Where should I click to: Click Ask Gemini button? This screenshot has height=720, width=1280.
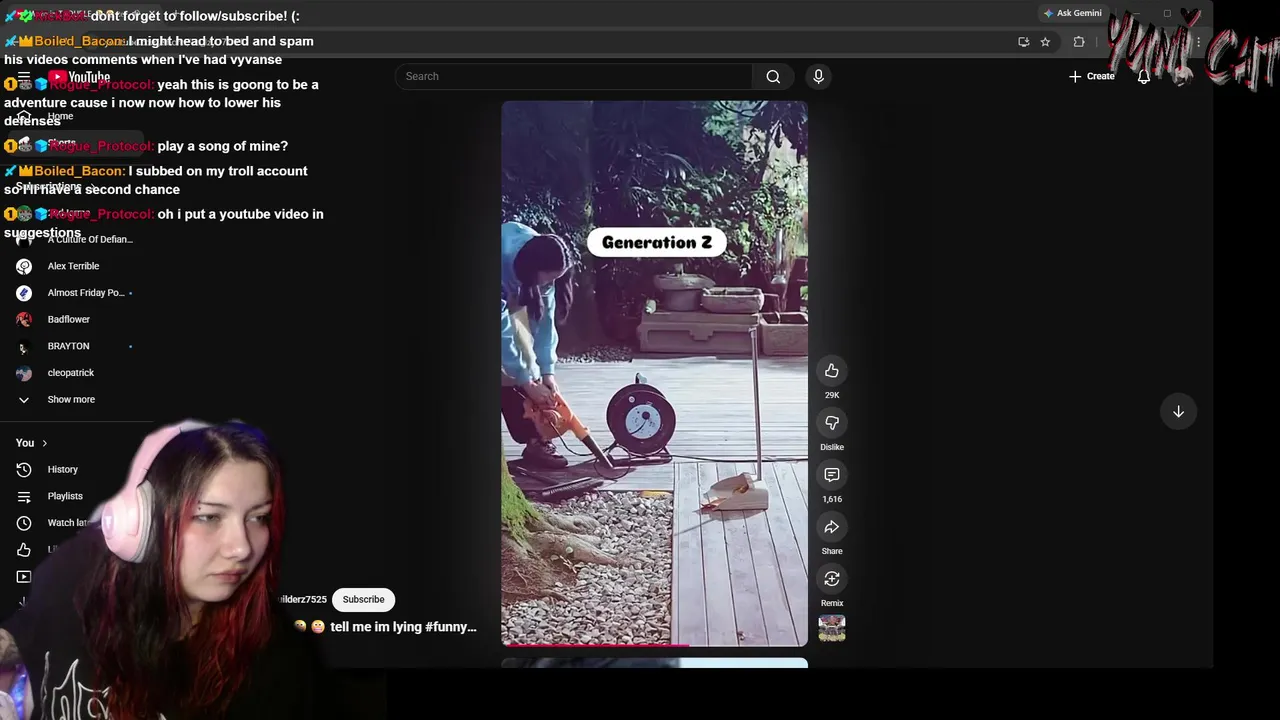click(x=1072, y=13)
